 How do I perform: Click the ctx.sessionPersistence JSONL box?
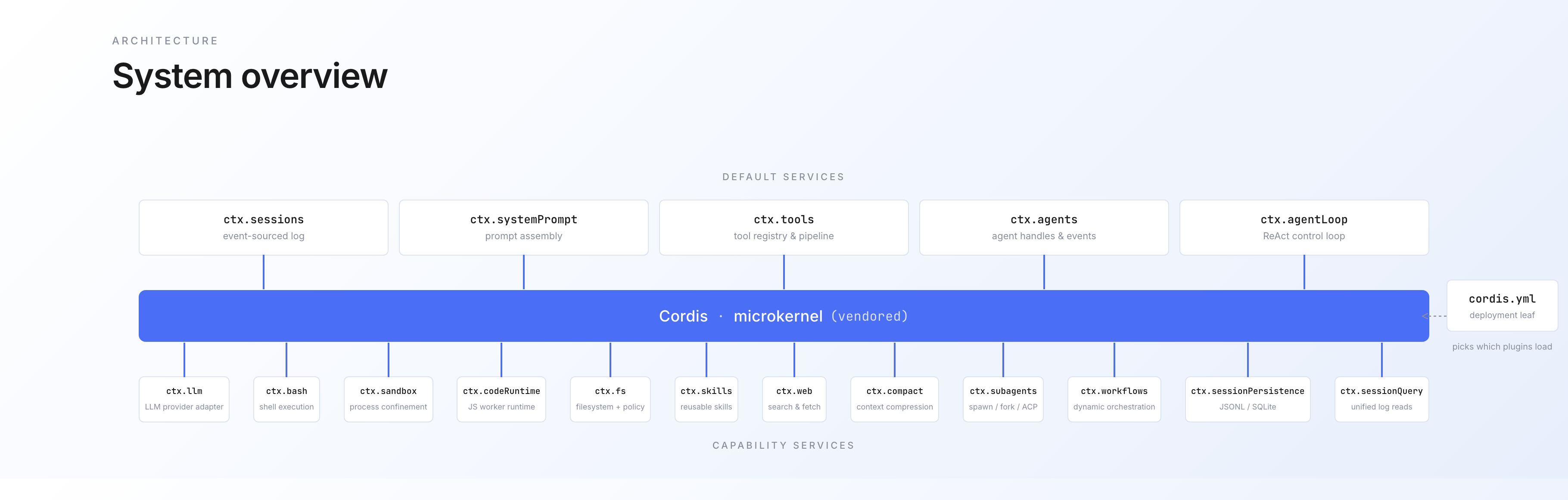point(1247,399)
